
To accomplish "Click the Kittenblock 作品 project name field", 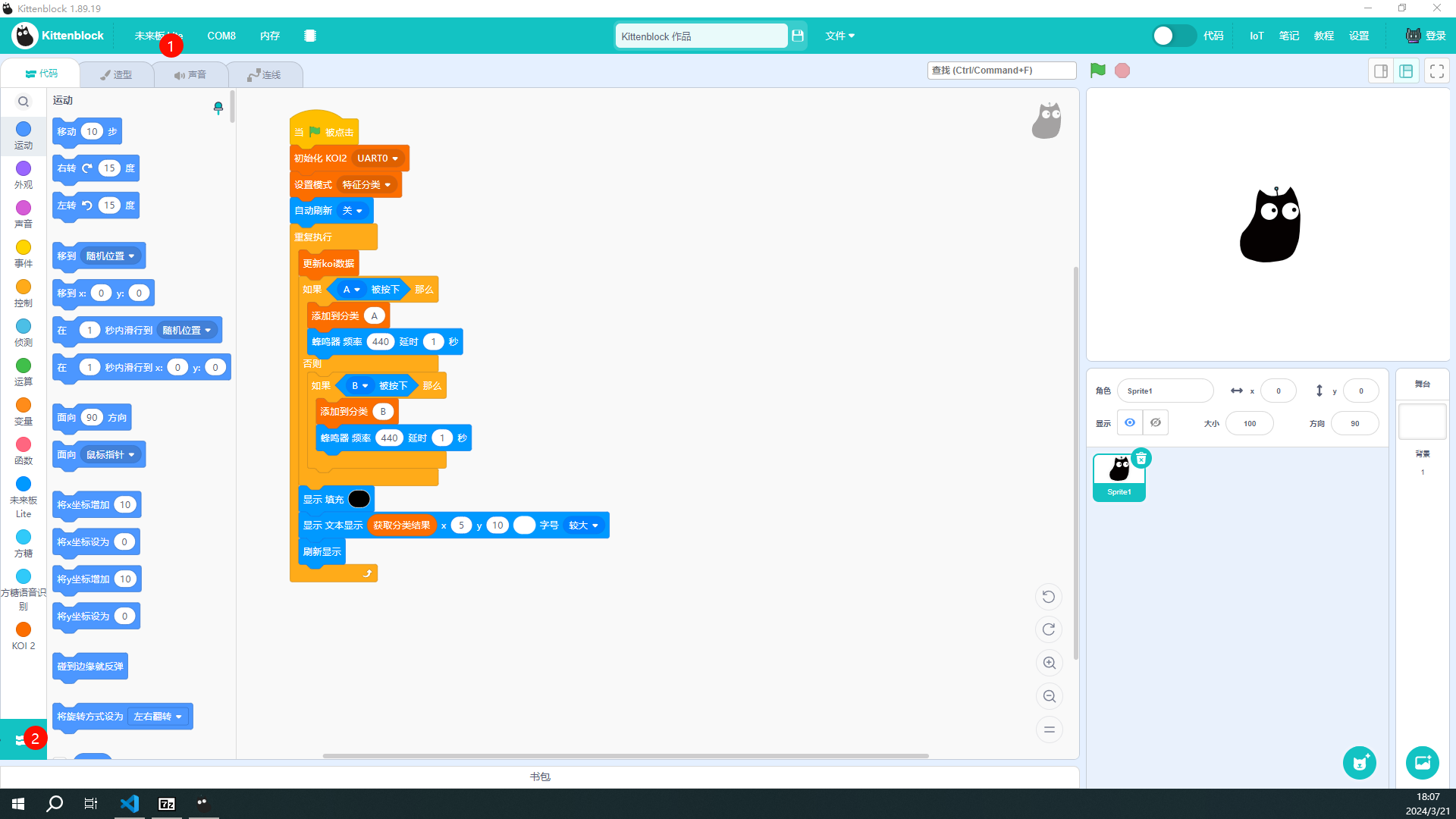I will (x=701, y=36).
